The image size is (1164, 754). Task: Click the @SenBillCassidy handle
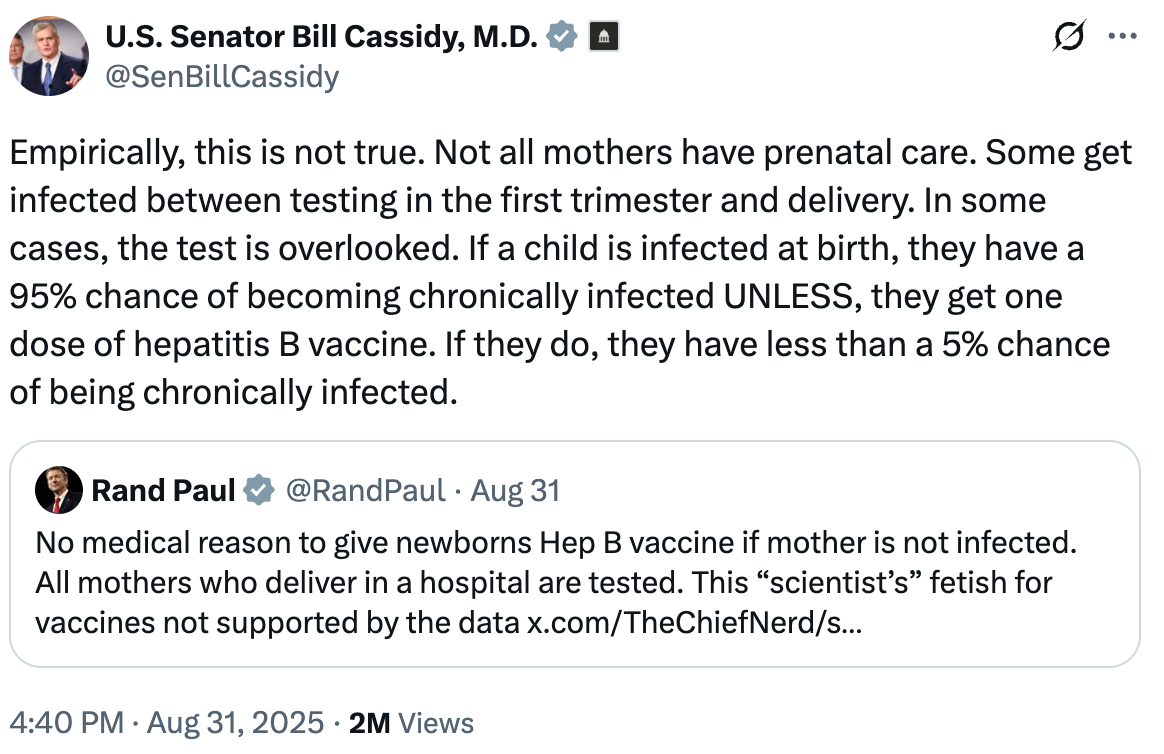221,77
